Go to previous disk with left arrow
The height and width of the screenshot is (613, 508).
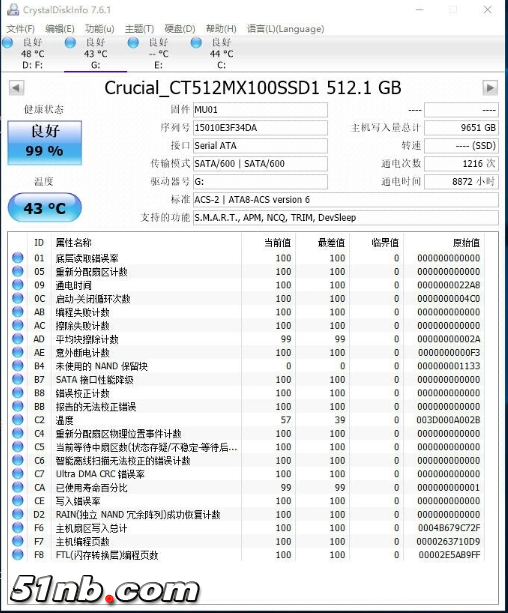coord(16,88)
